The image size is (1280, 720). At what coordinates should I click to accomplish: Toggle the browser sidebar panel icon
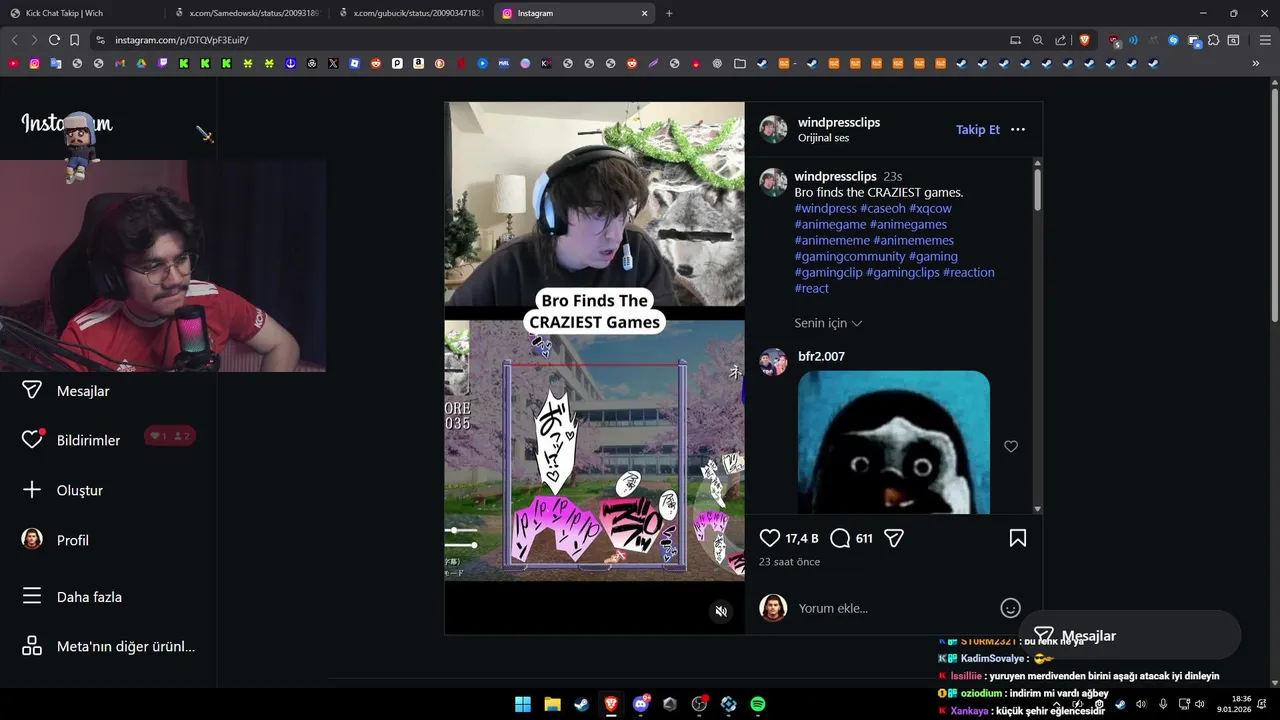coord(1234,40)
